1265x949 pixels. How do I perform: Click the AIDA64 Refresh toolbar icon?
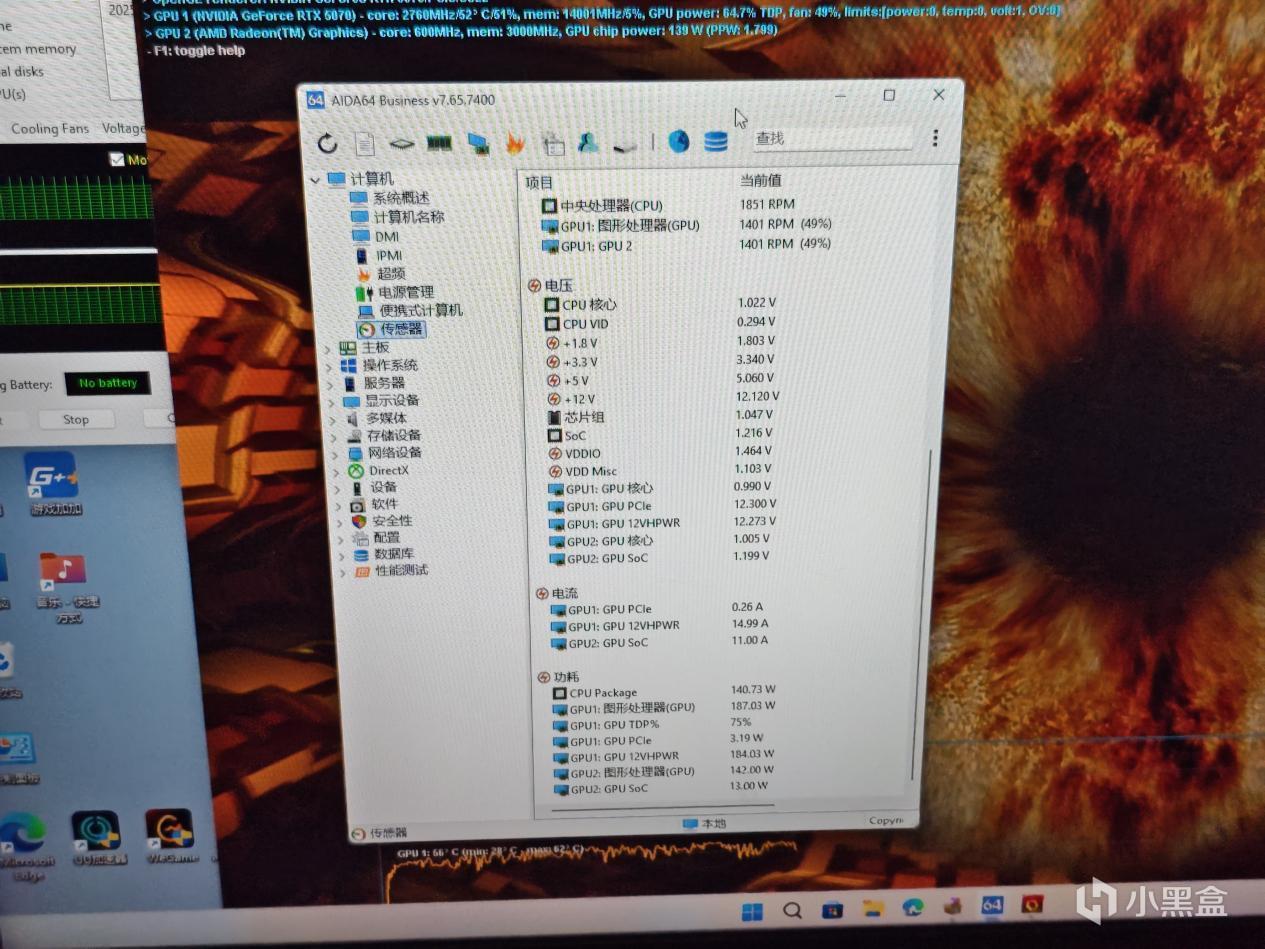click(328, 143)
